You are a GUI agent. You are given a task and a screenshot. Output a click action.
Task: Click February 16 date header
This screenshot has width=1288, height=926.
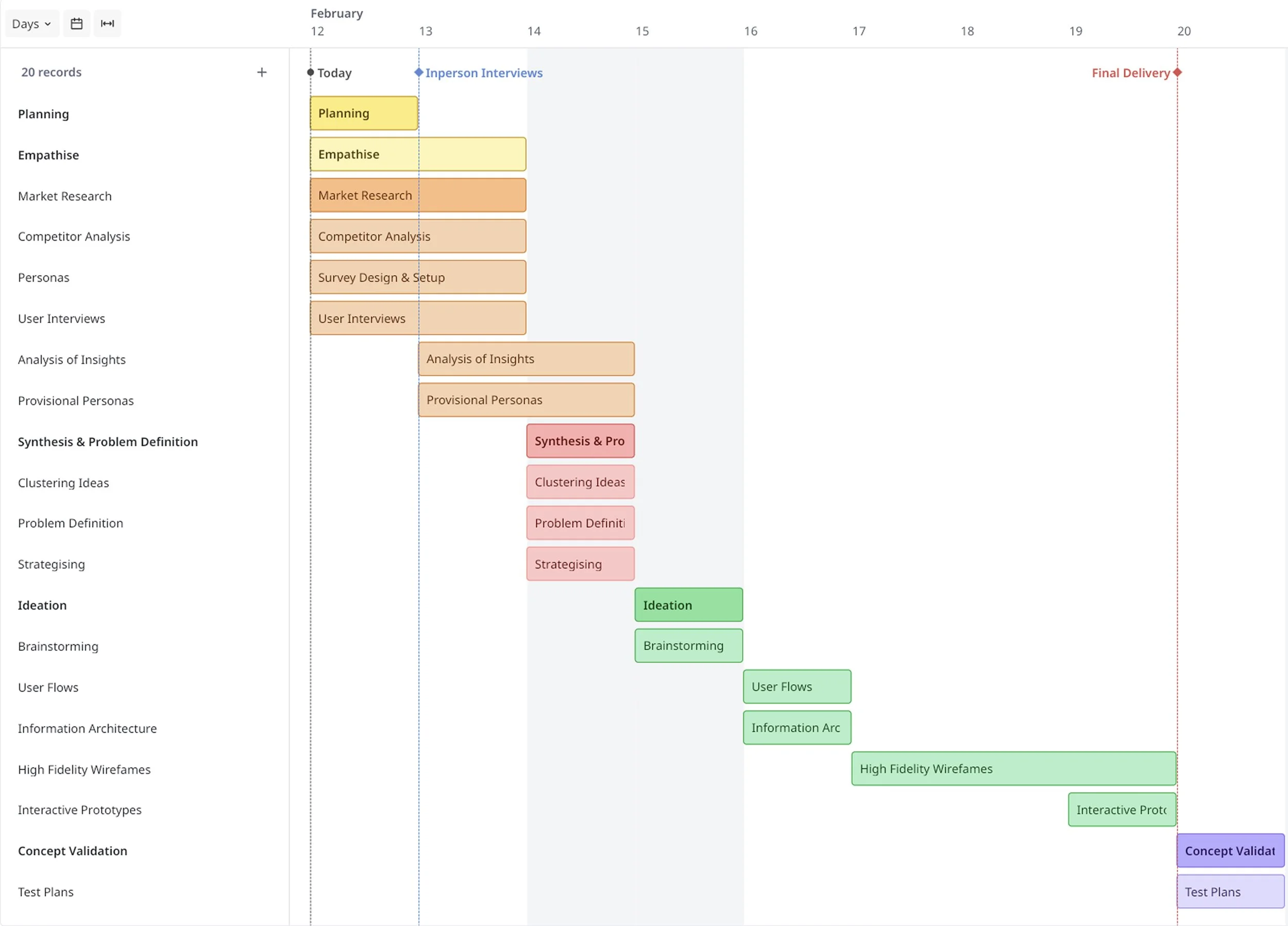(x=750, y=31)
